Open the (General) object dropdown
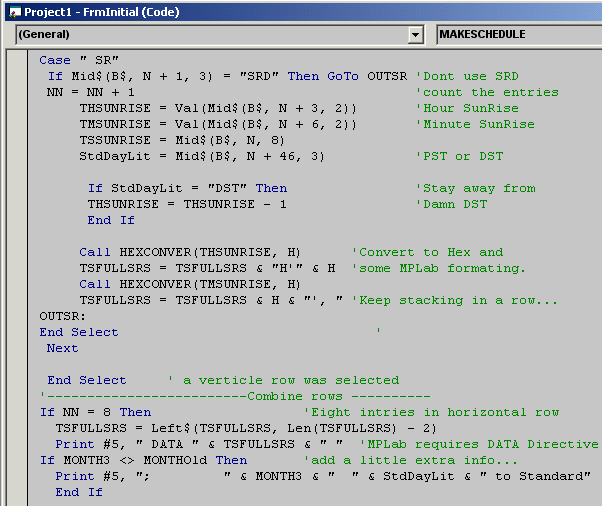Viewport: 602px width, 506px height. point(416,34)
